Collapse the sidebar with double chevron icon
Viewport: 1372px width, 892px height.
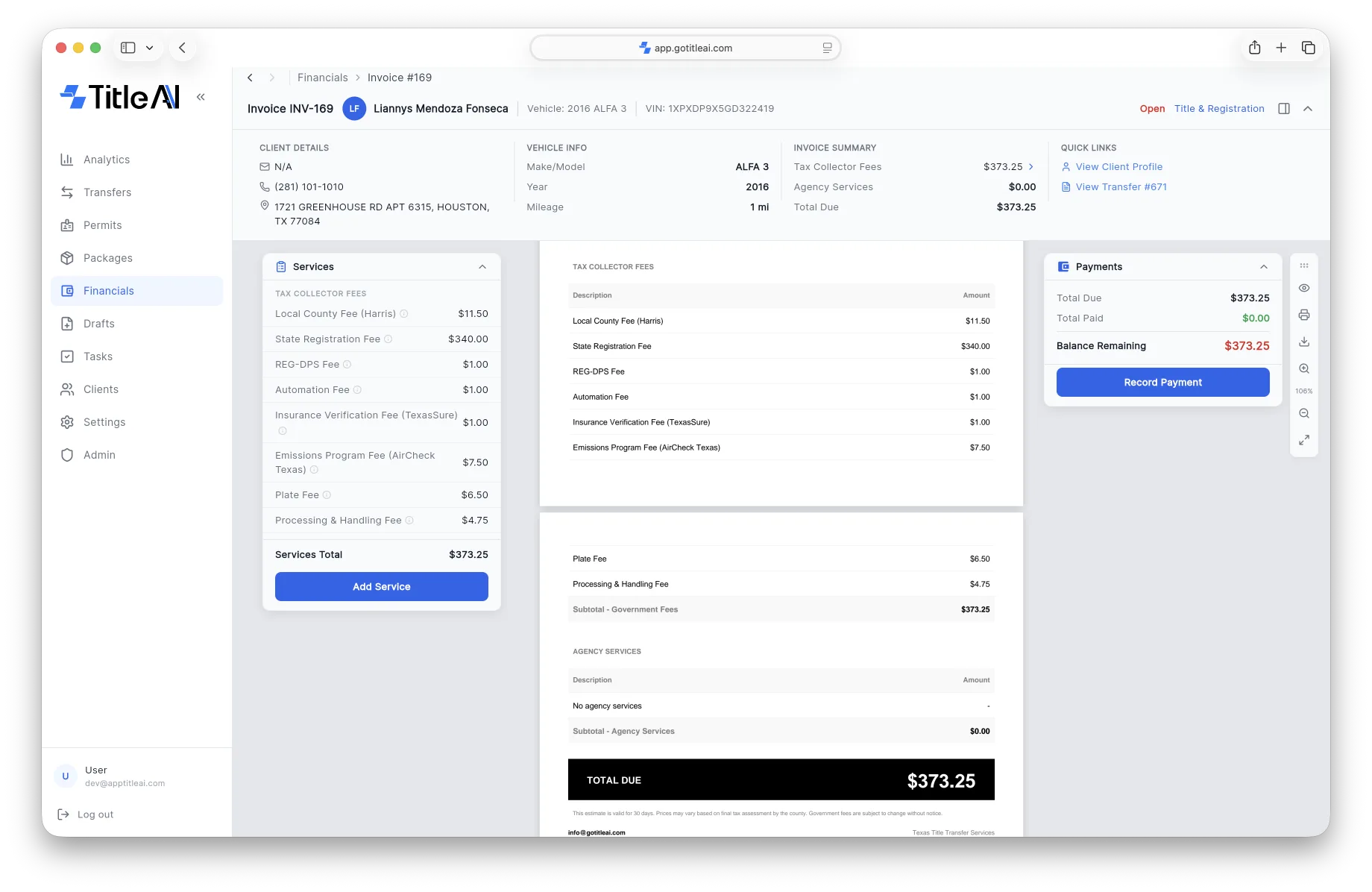click(201, 97)
